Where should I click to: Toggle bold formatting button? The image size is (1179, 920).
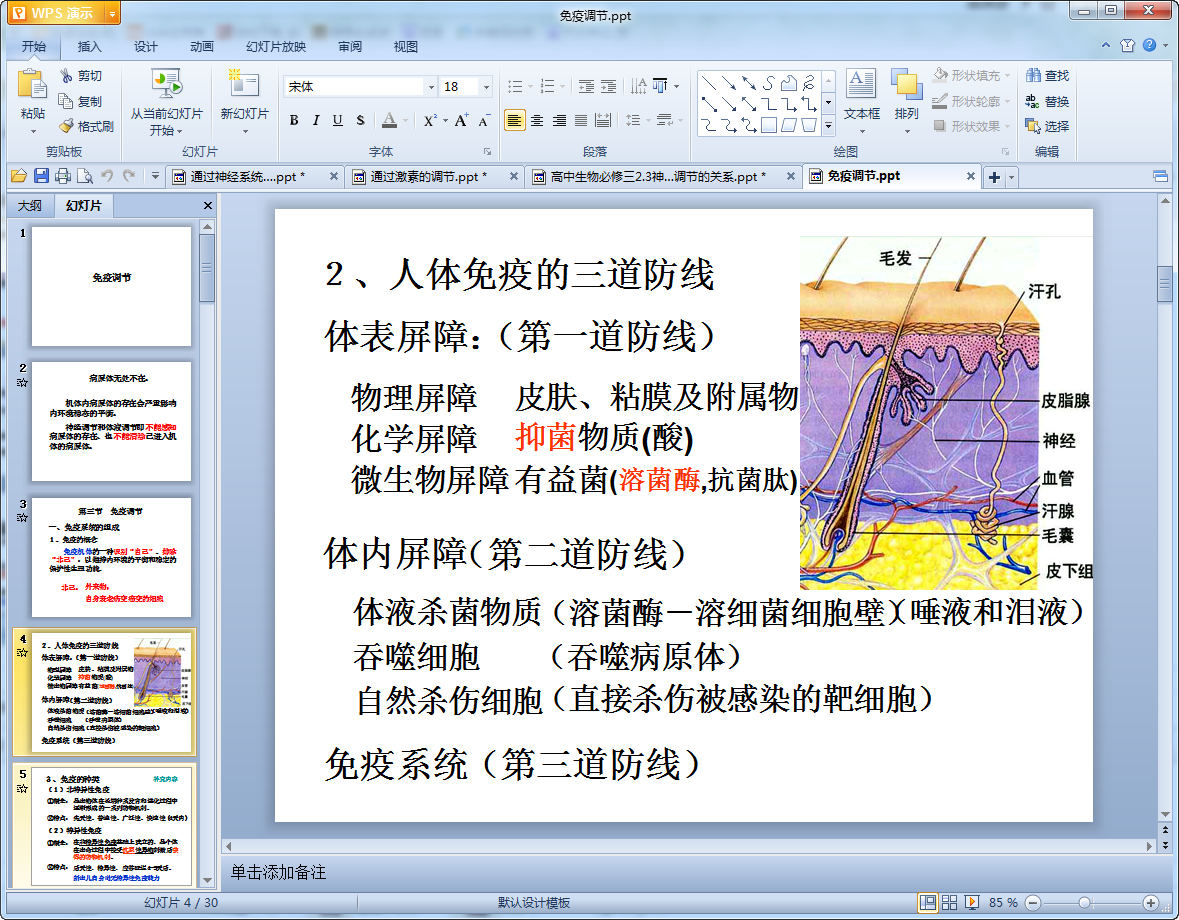click(294, 120)
